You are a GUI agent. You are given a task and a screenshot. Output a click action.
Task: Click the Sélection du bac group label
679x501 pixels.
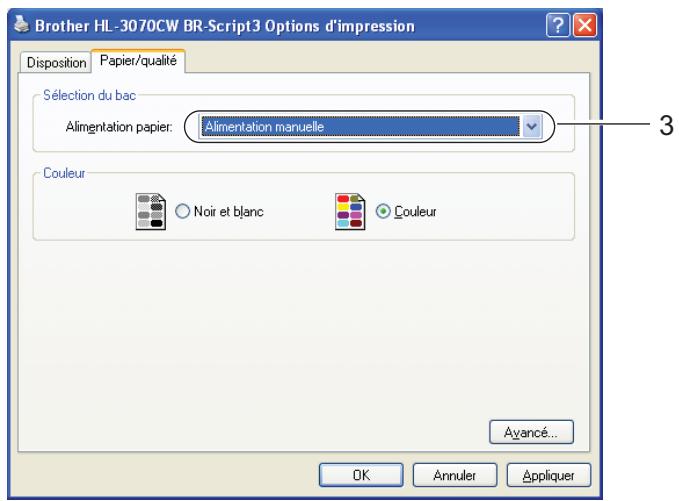click(90, 95)
